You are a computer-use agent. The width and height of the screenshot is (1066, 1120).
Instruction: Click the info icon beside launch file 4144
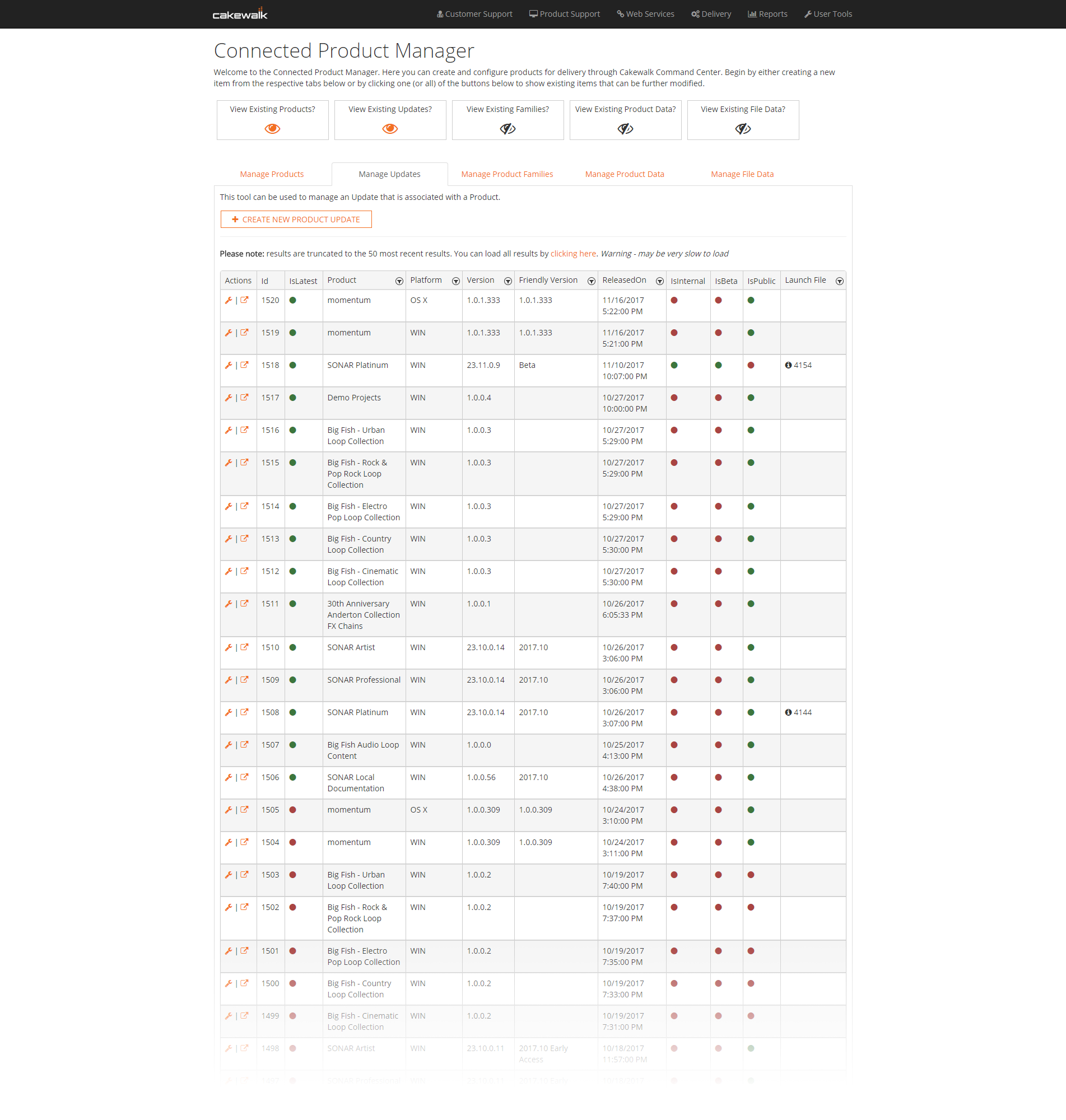pyautogui.click(x=788, y=712)
